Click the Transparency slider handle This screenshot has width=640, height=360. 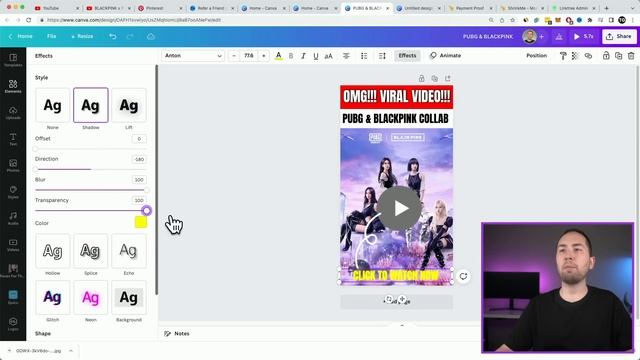(147, 211)
